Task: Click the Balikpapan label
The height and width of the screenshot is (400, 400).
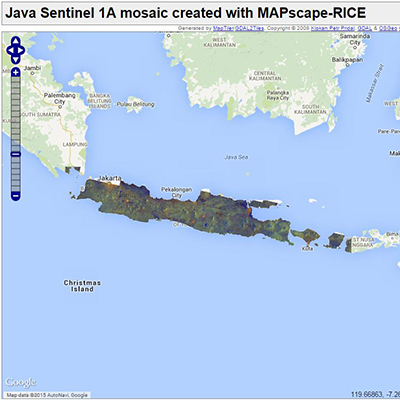Action: 347,60
